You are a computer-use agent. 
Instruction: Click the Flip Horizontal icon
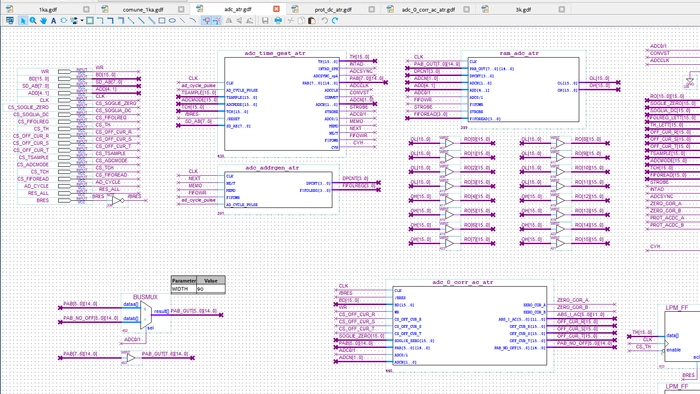point(229,21)
